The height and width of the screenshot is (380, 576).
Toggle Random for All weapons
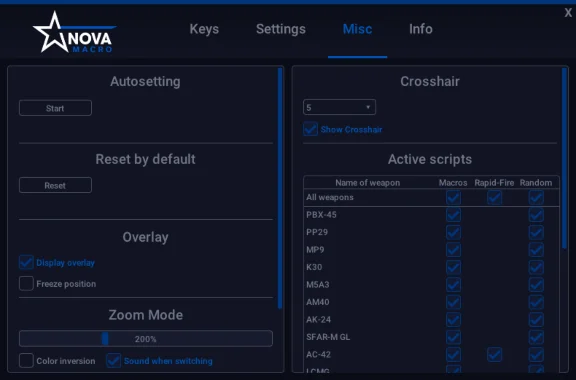pos(536,197)
